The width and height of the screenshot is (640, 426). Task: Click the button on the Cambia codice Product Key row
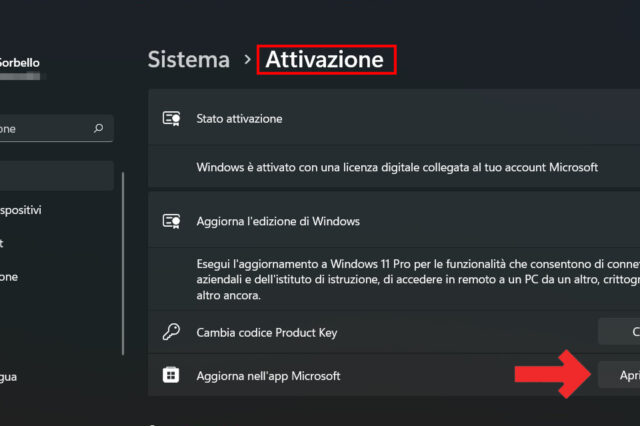620,332
